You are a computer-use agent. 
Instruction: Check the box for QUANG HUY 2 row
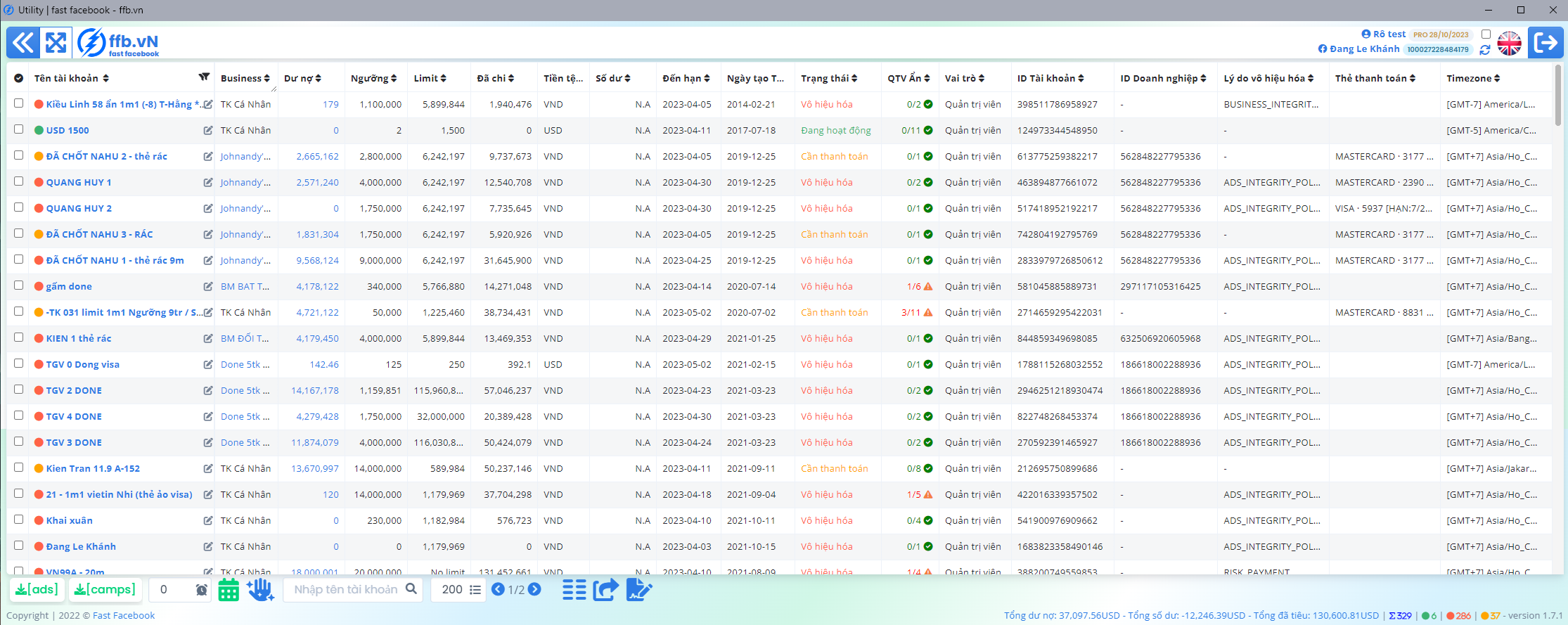coord(19,207)
